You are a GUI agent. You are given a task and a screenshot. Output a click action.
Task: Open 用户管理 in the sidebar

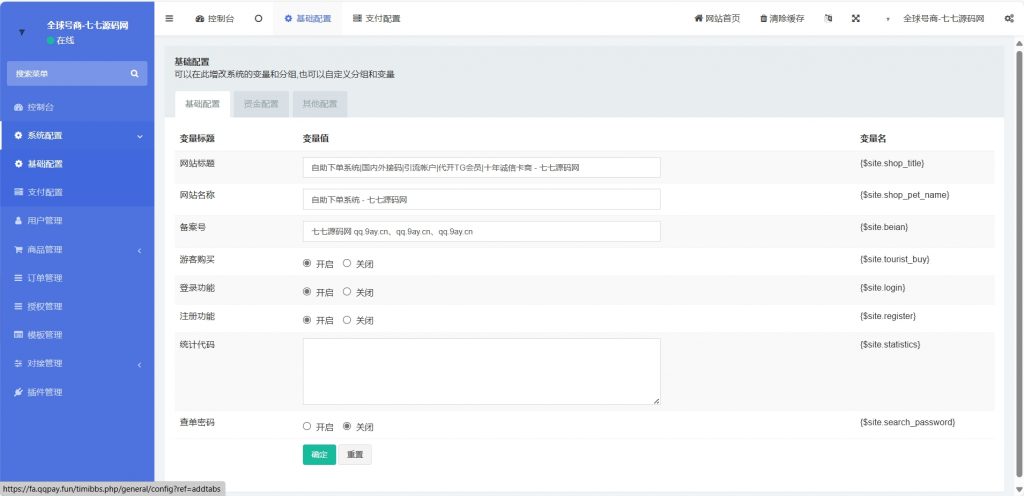77,221
